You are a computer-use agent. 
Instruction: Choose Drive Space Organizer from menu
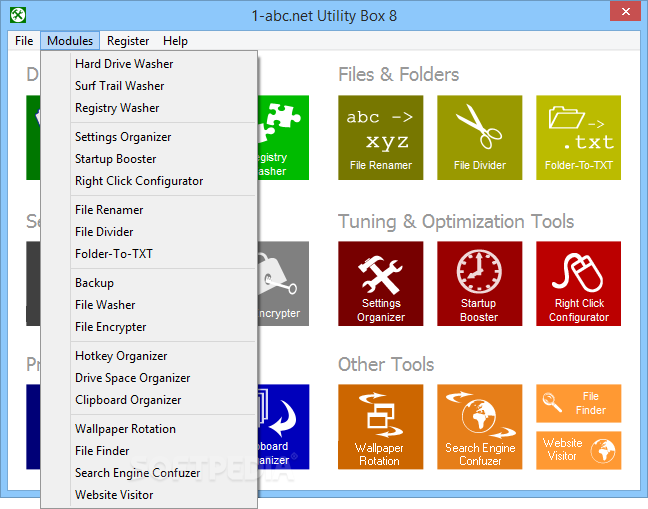coord(149,378)
